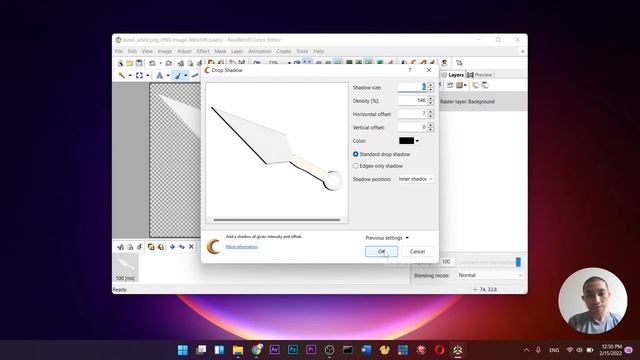Open the More information link

tap(242, 247)
